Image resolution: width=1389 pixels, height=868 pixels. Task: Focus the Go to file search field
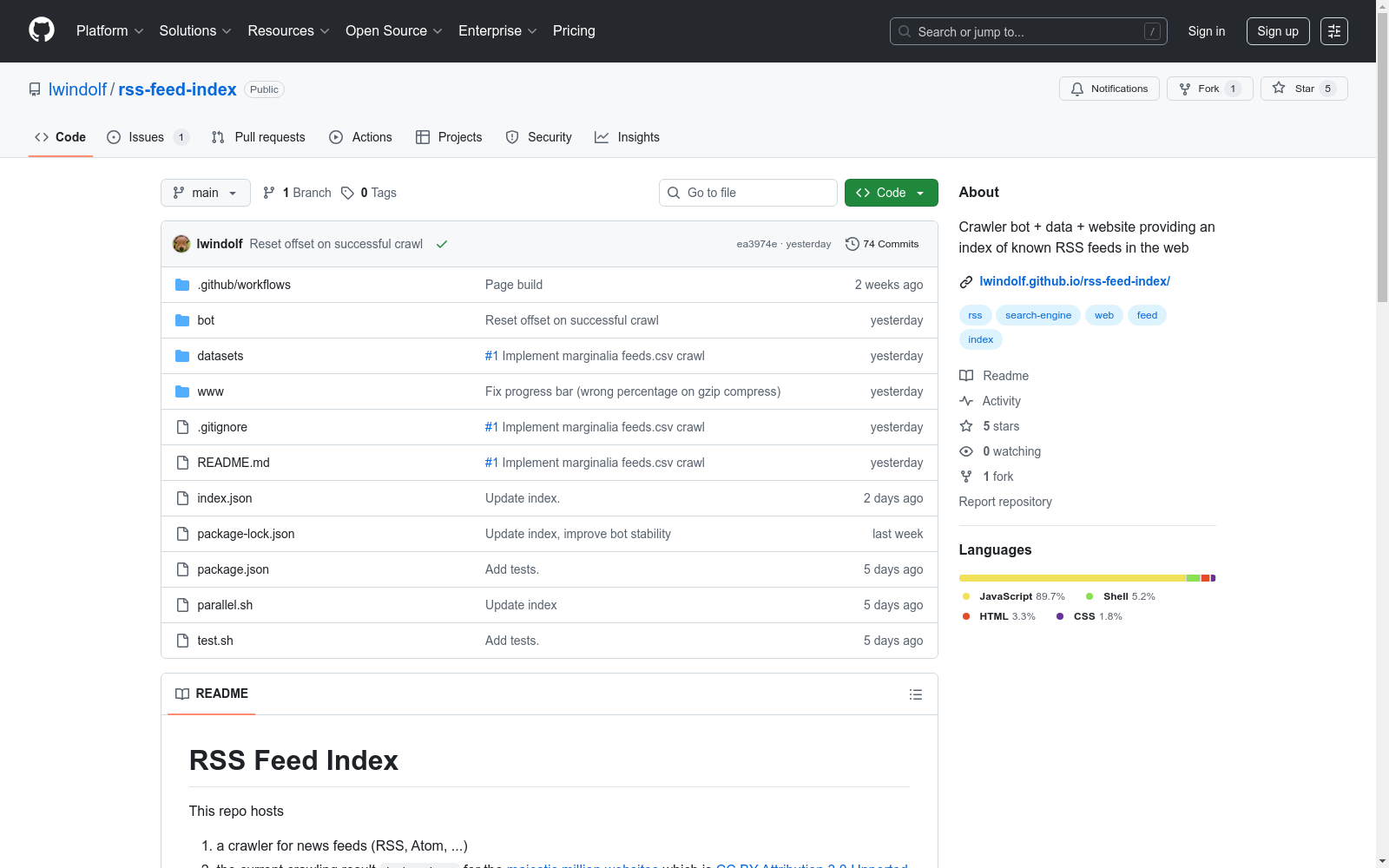[x=748, y=193]
